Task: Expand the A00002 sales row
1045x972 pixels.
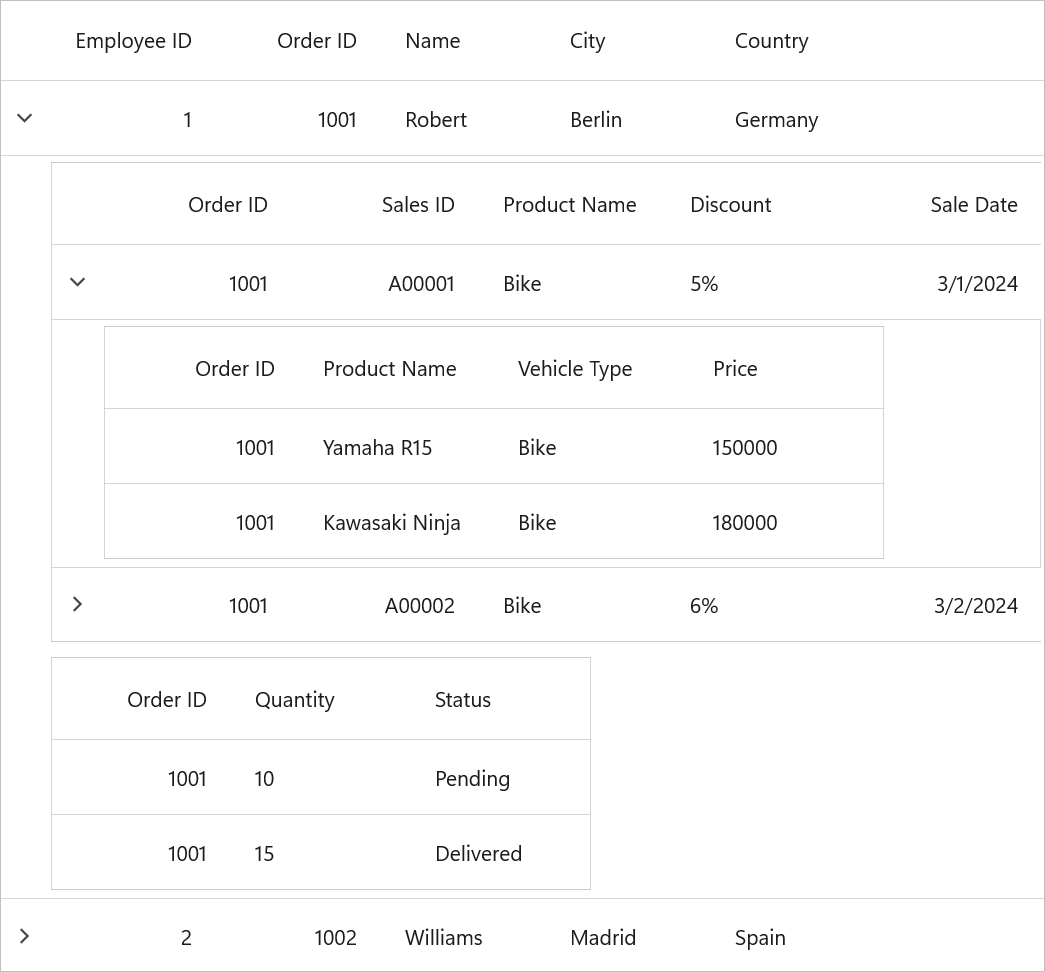Action: pos(77,605)
